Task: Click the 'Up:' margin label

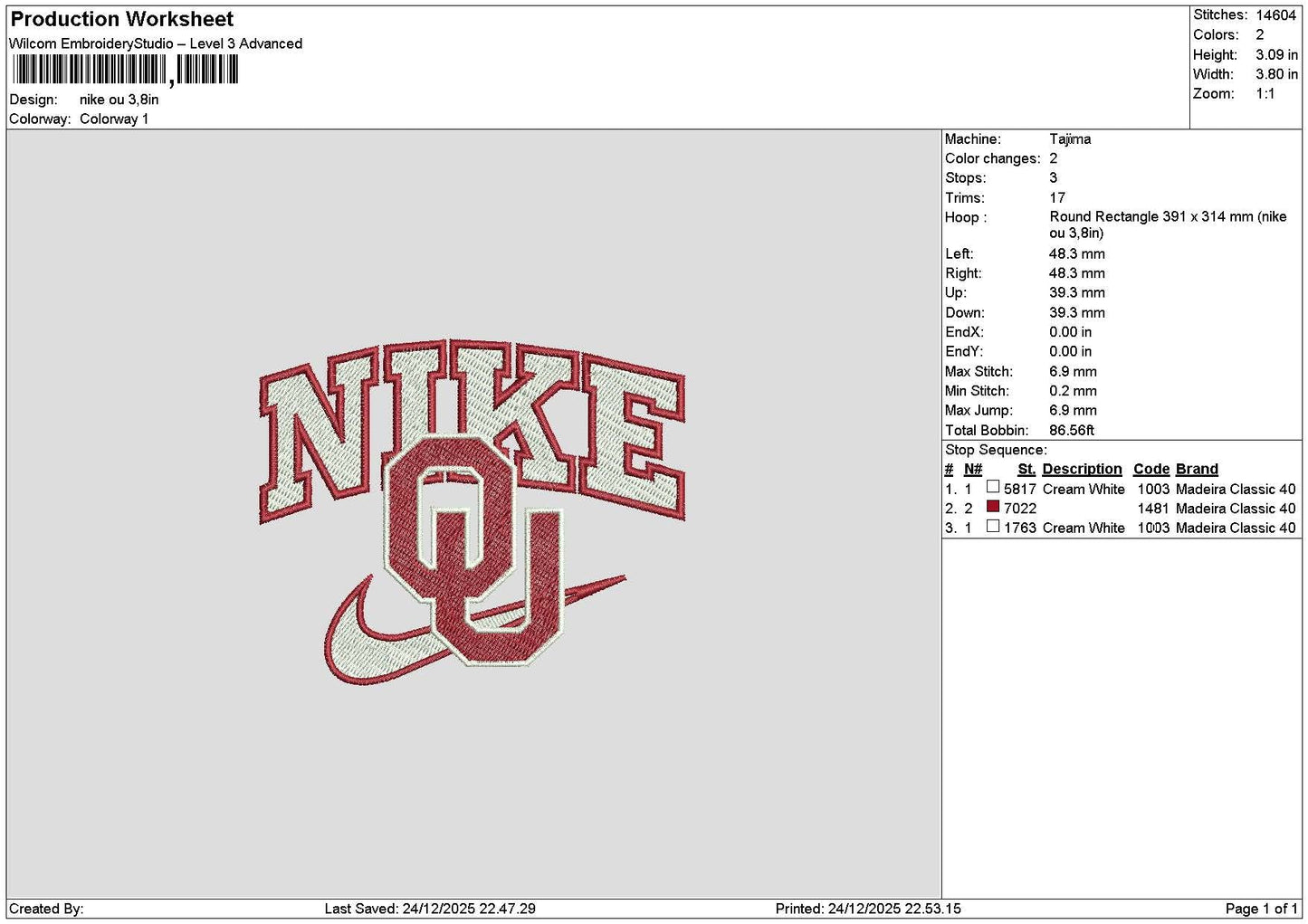Action: pos(956,293)
